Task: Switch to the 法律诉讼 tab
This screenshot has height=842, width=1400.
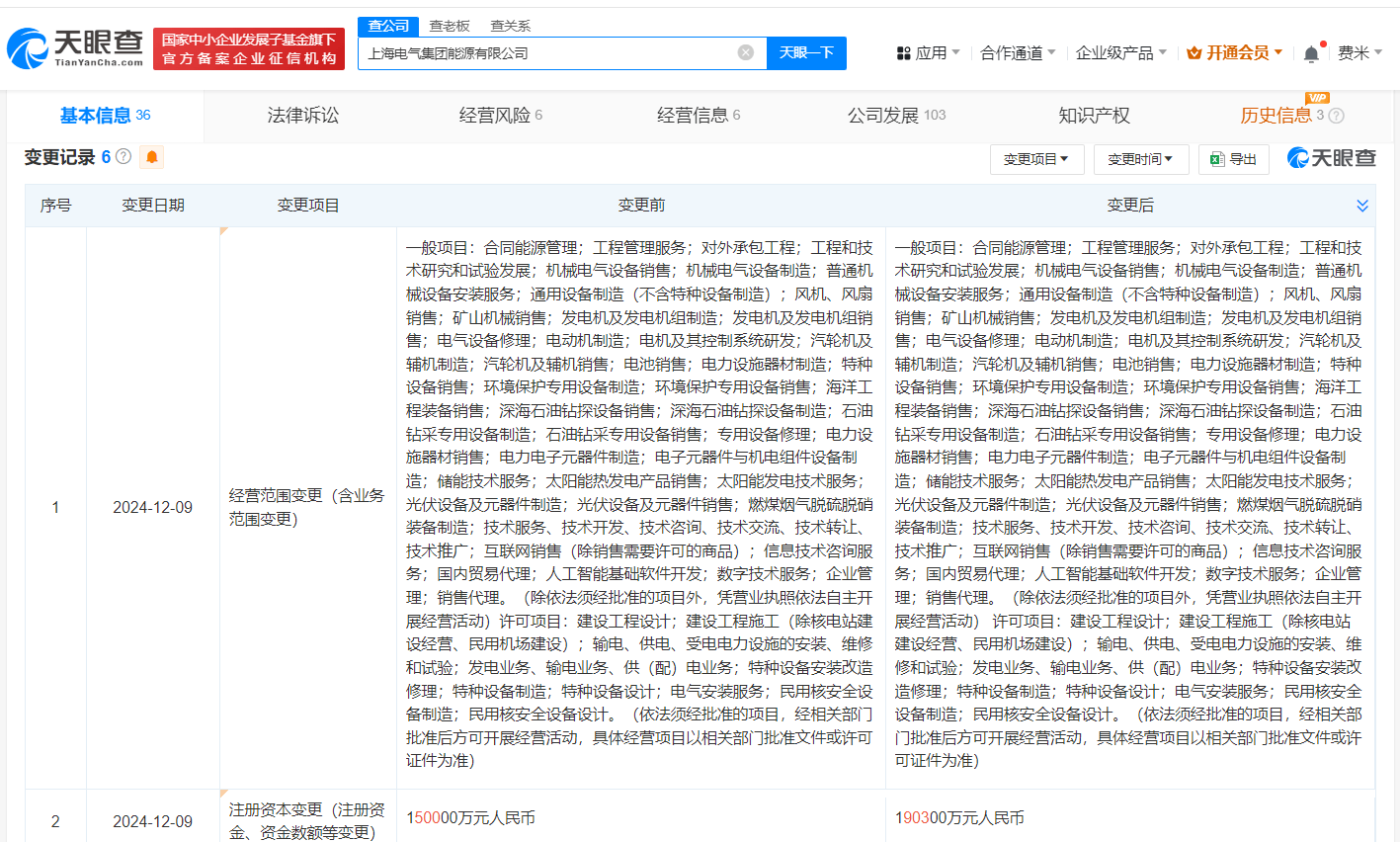Action: [302, 116]
